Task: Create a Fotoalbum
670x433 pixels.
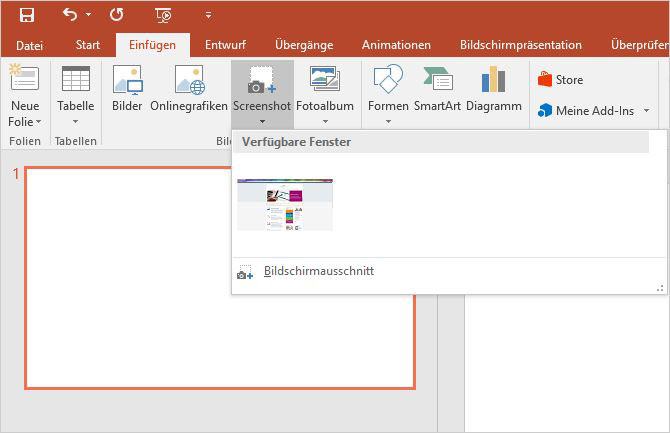Action: pyautogui.click(x=325, y=88)
